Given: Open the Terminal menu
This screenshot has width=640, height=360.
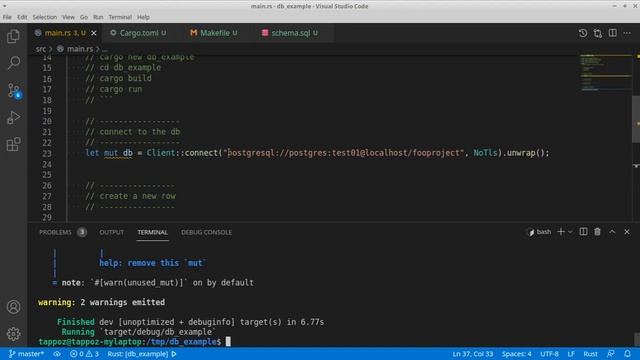Looking at the screenshot, I should tap(120, 17).
